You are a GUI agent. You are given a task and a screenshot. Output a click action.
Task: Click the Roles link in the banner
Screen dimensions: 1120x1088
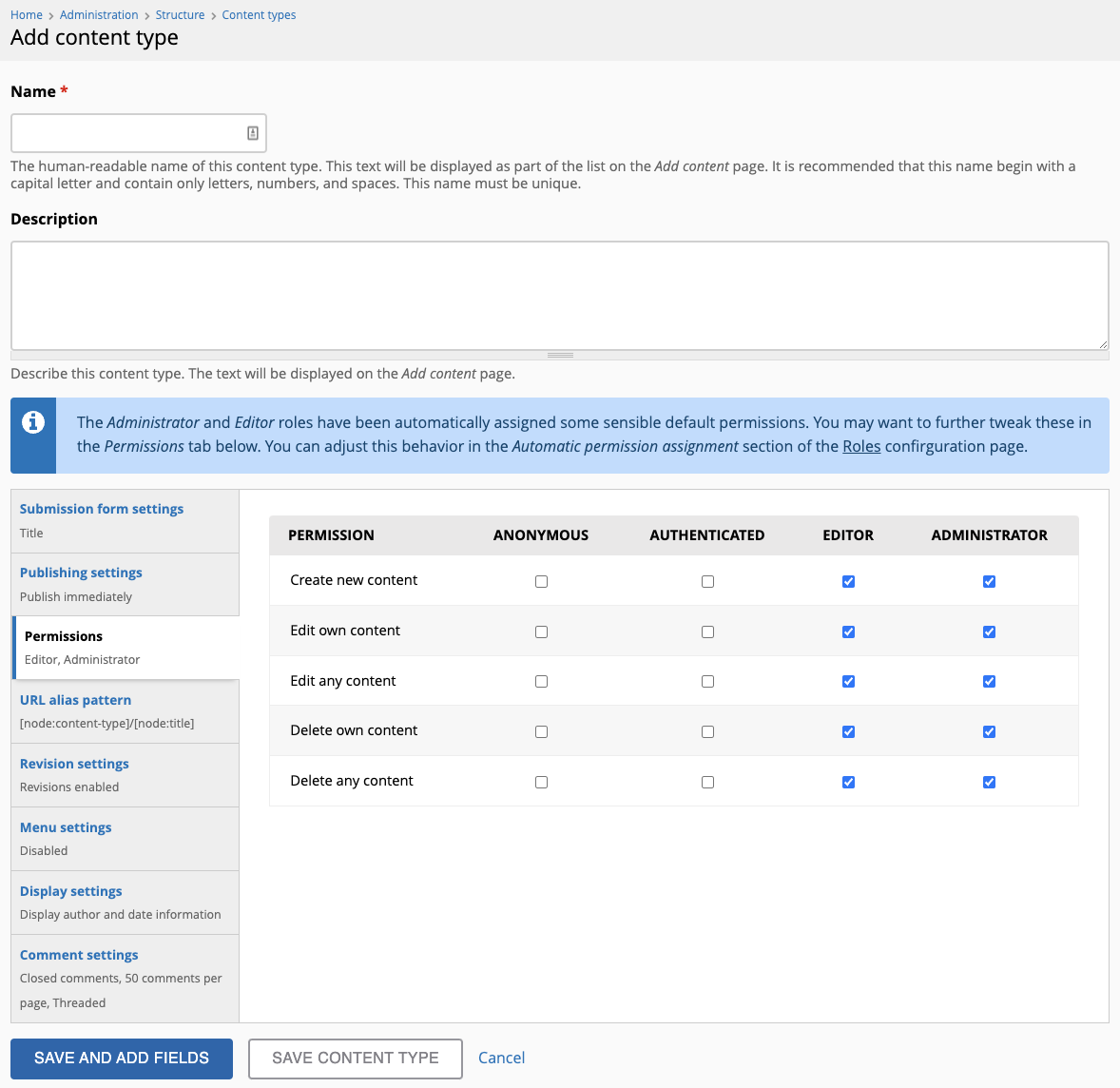[x=860, y=446]
